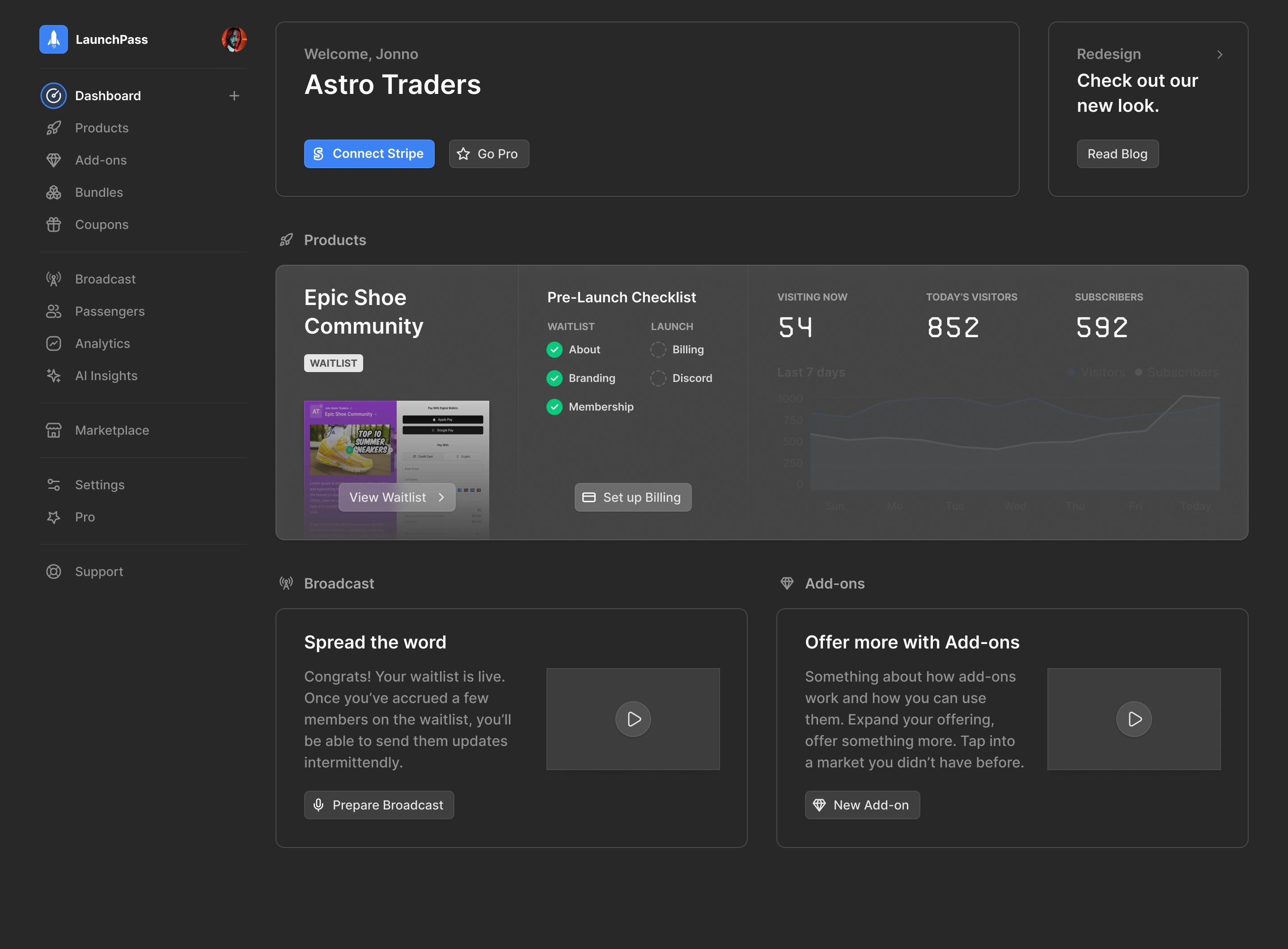The image size is (1288, 949).
Task: Click the Pro star badge icon in sidebar
Action: coord(53,517)
